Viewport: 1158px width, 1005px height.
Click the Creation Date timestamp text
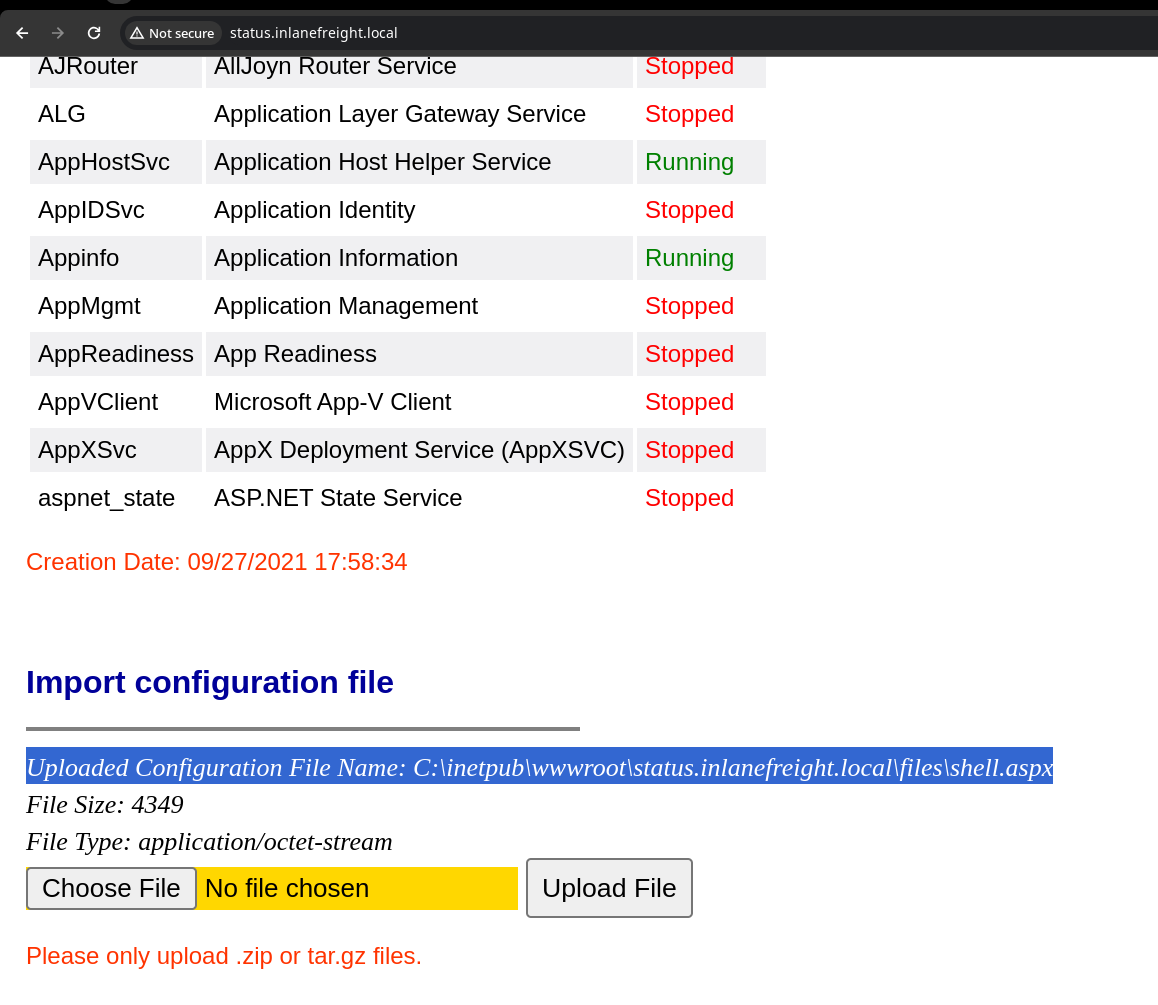point(217,562)
